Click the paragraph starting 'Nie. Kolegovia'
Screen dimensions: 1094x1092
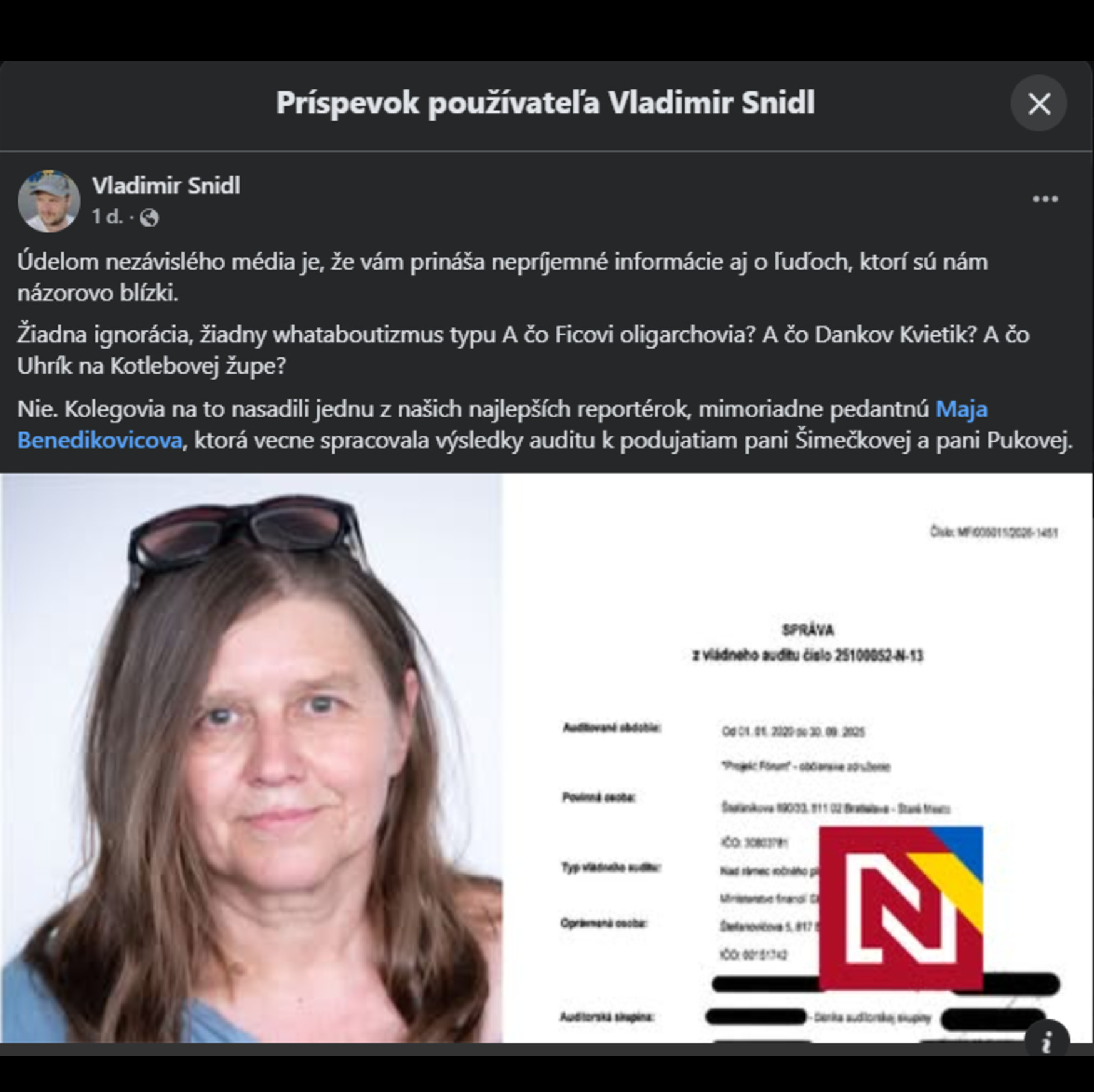(x=544, y=424)
